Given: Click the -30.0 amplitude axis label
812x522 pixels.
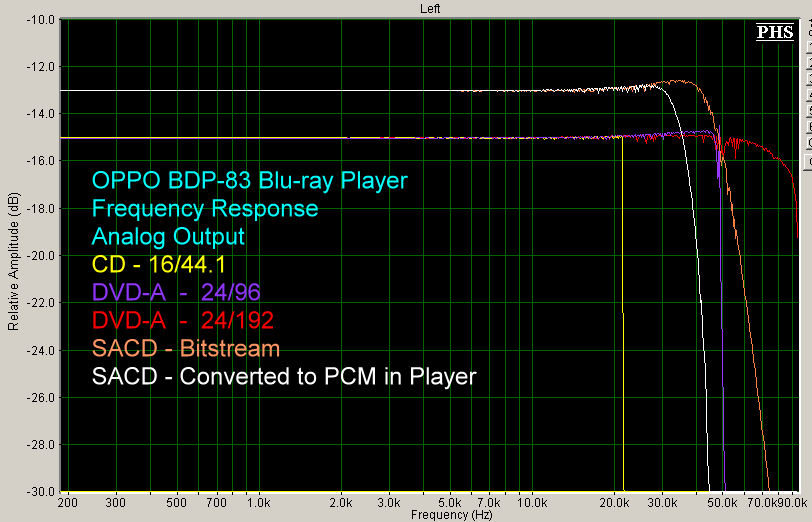Looking at the screenshot, I should point(40,491).
